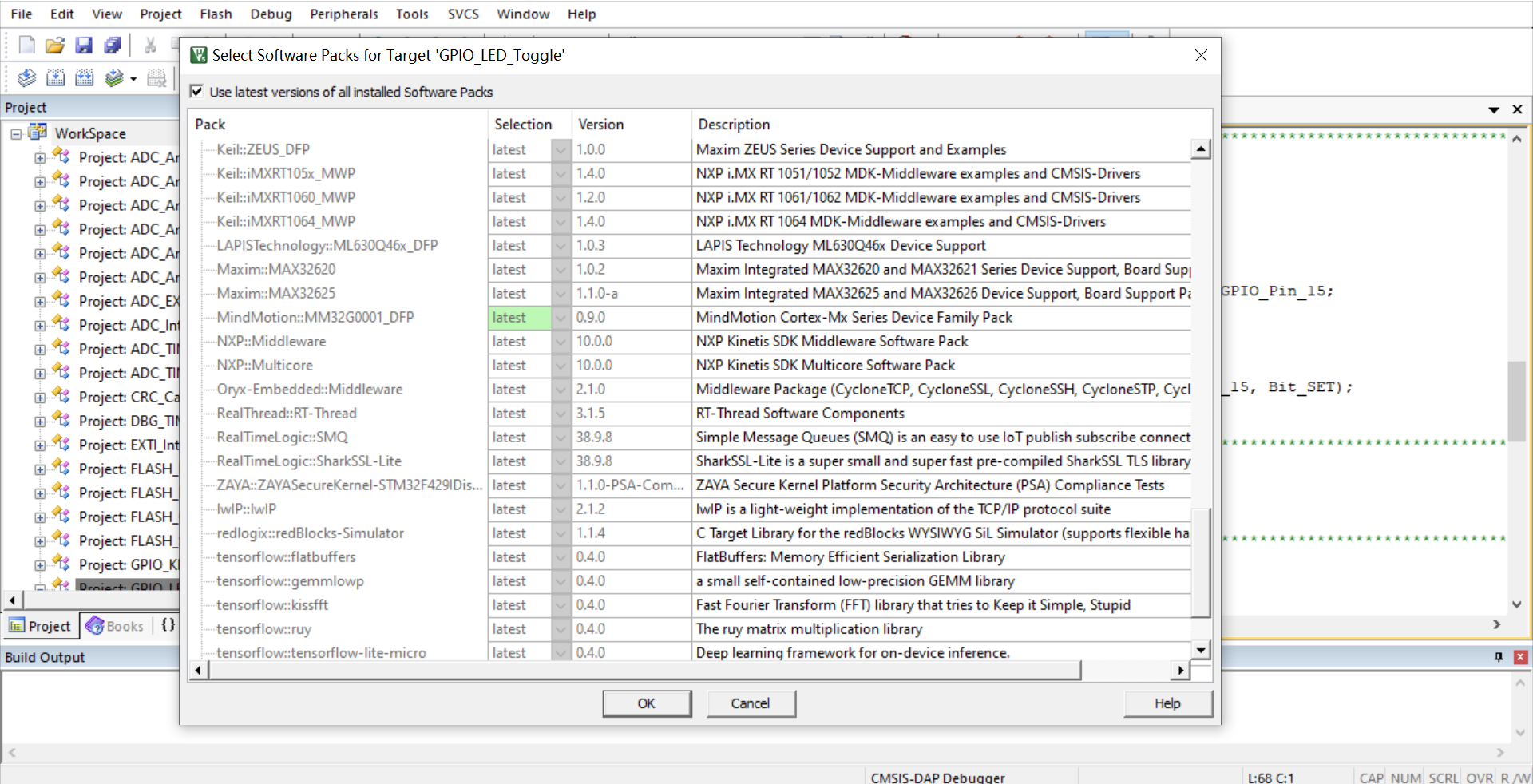1533x784 pixels.
Task: Click pack list scroll-down arrow
Action: tap(1200, 650)
